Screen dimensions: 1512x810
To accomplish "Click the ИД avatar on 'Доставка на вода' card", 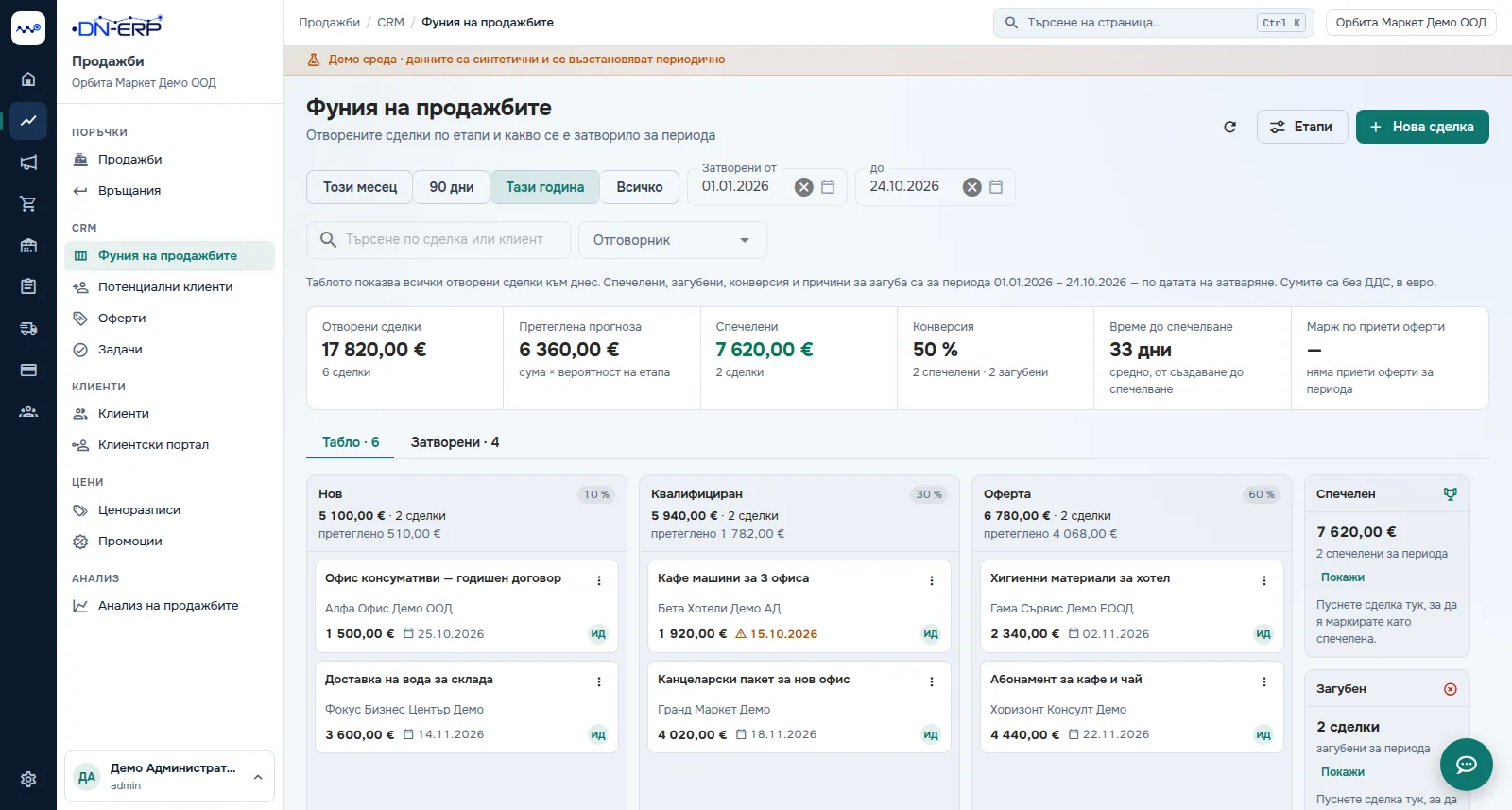I will coord(598,734).
